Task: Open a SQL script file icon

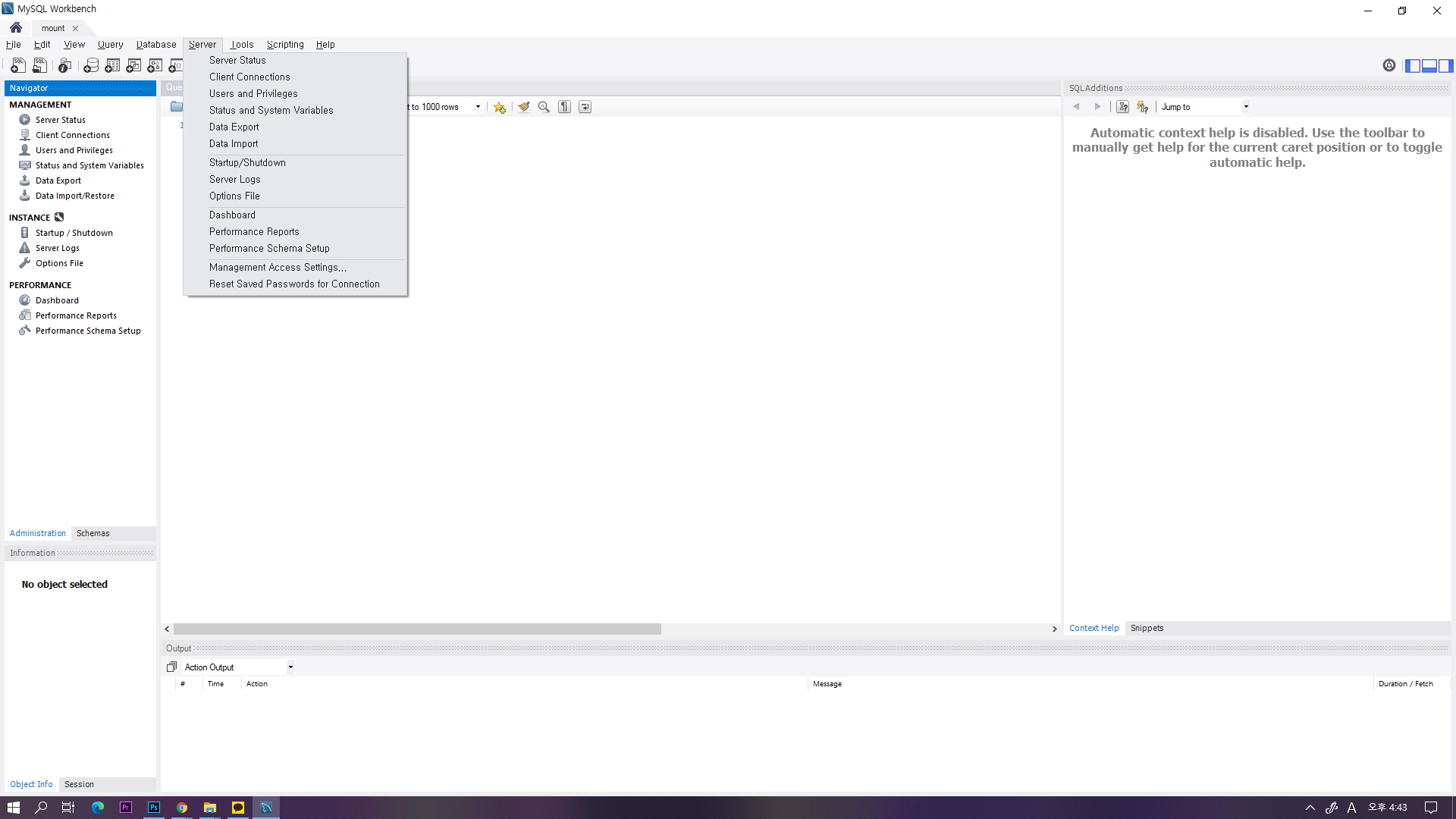Action: pos(39,66)
